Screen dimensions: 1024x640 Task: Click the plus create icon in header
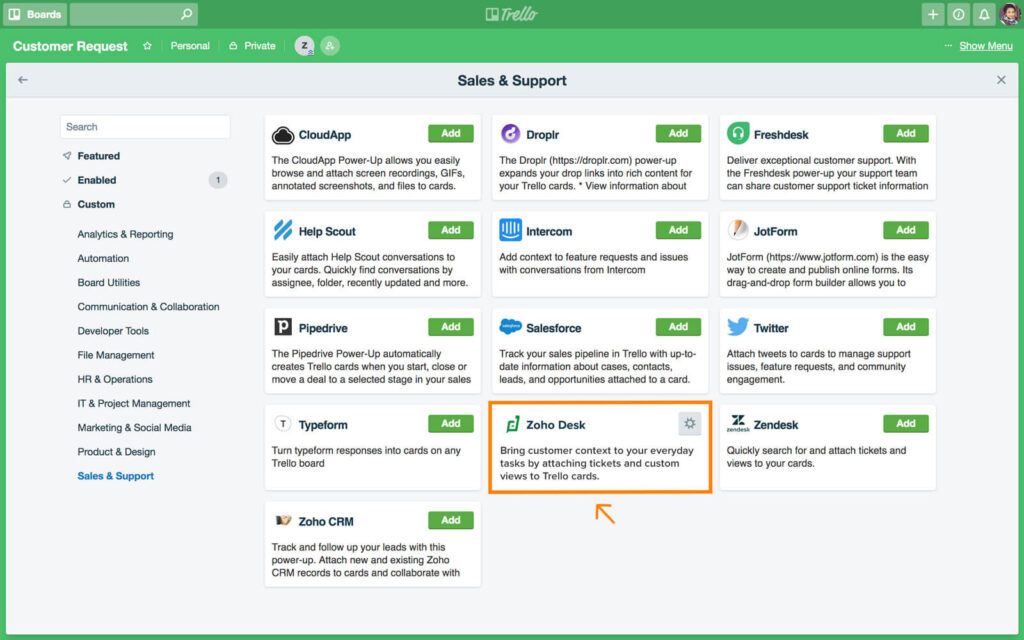click(x=933, y=14)
